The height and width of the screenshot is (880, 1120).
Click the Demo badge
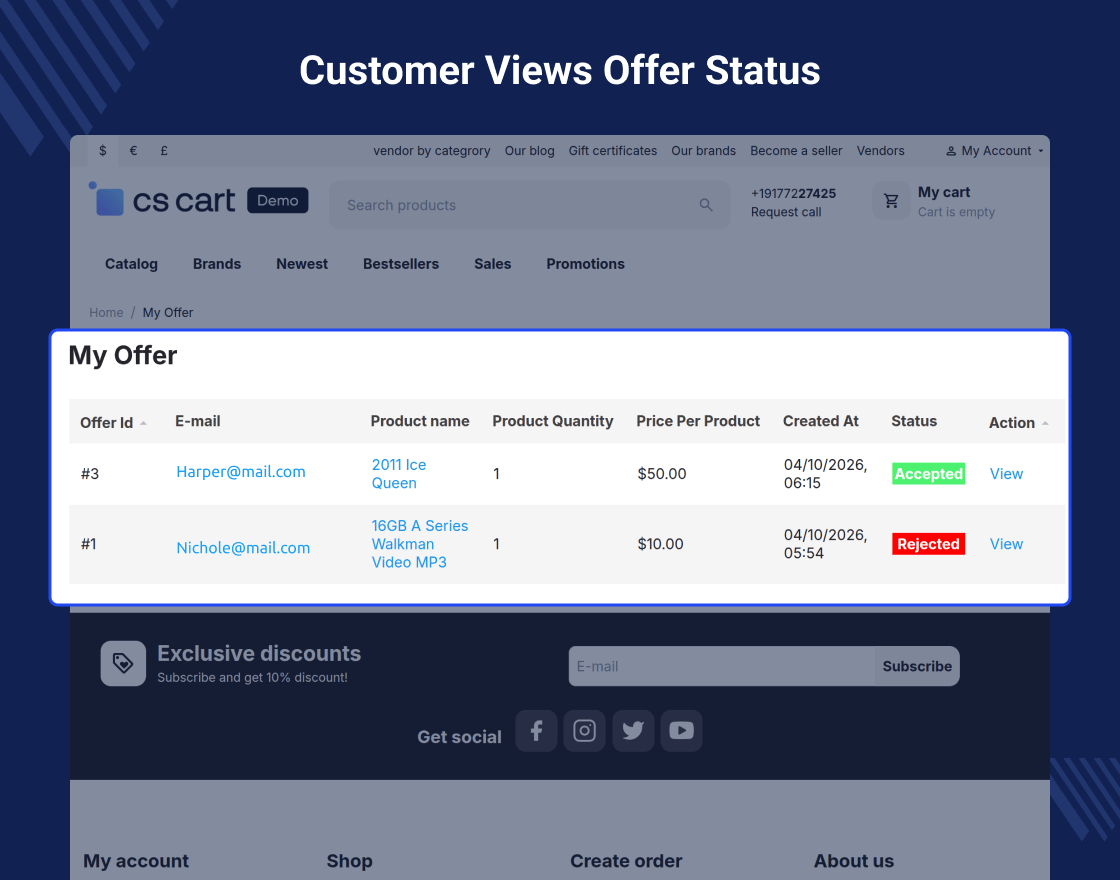(x=278, y=201)
